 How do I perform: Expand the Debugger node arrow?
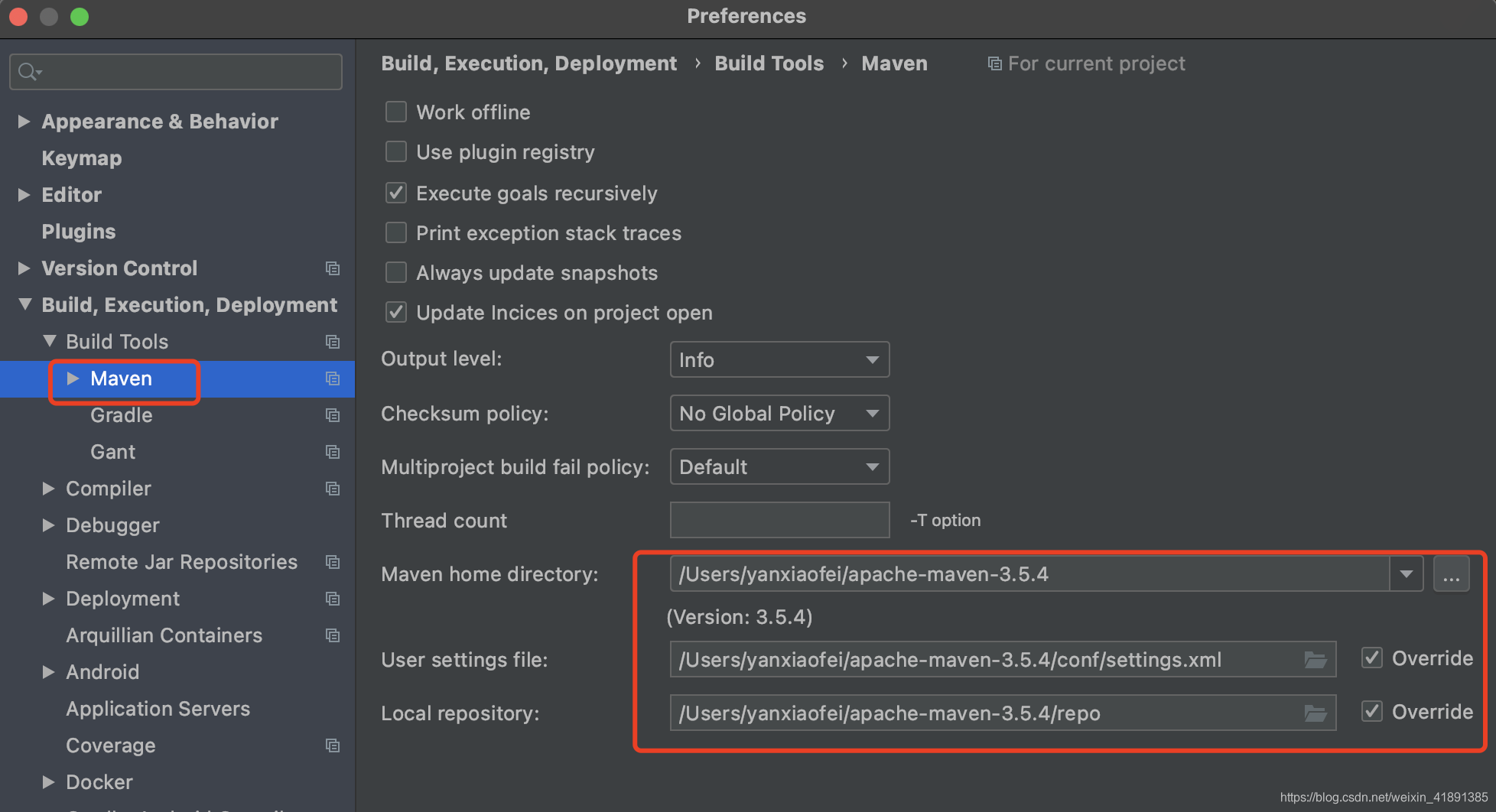tap(49, 525)
